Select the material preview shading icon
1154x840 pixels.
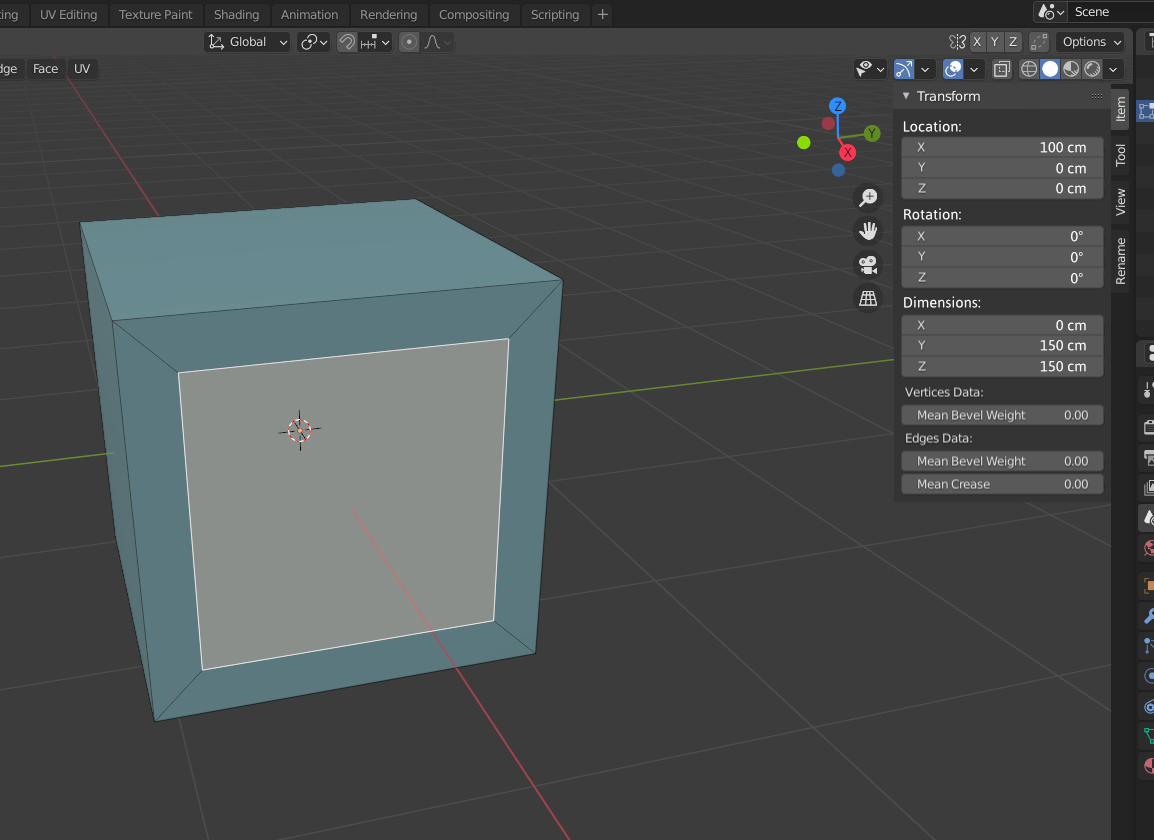pos(1072,69)
